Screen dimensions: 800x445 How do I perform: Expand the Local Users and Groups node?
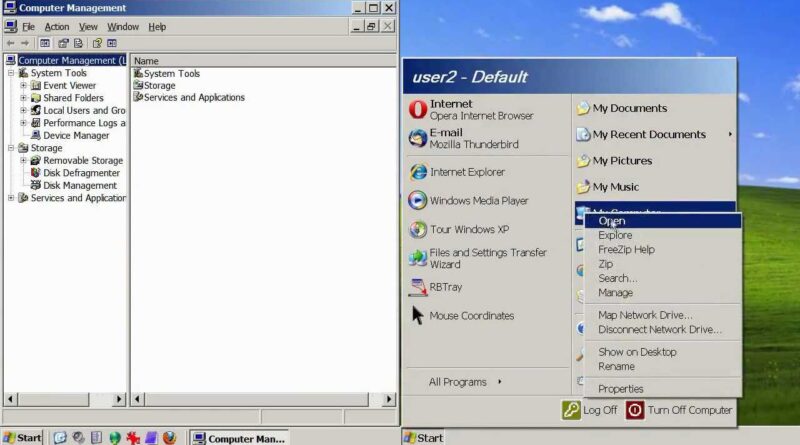point(23,110)
